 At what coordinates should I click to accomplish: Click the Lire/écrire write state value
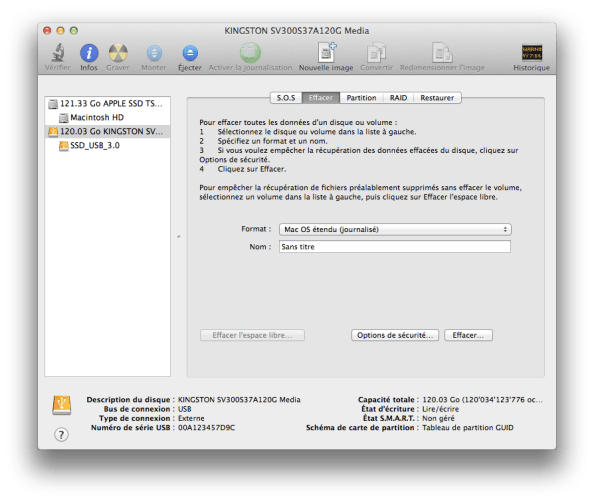(441, 409)
